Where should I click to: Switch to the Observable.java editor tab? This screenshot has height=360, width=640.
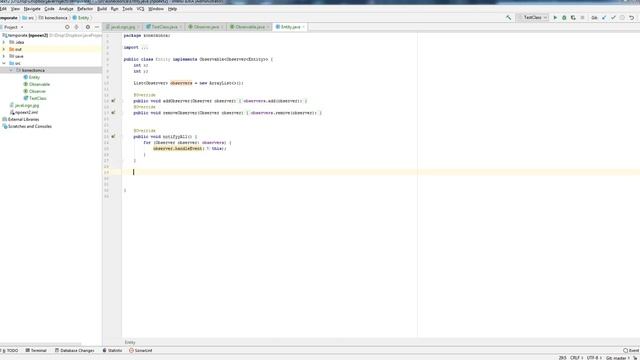[x=249, y=27]
